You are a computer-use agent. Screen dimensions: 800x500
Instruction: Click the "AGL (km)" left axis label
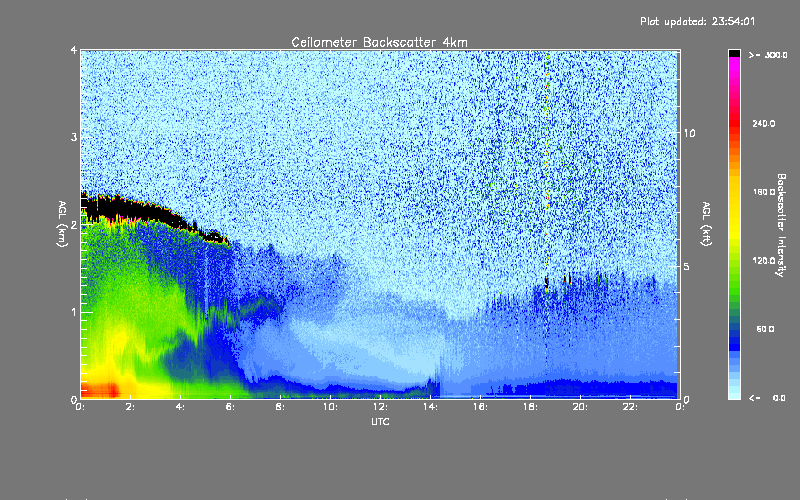pos(62,224)
